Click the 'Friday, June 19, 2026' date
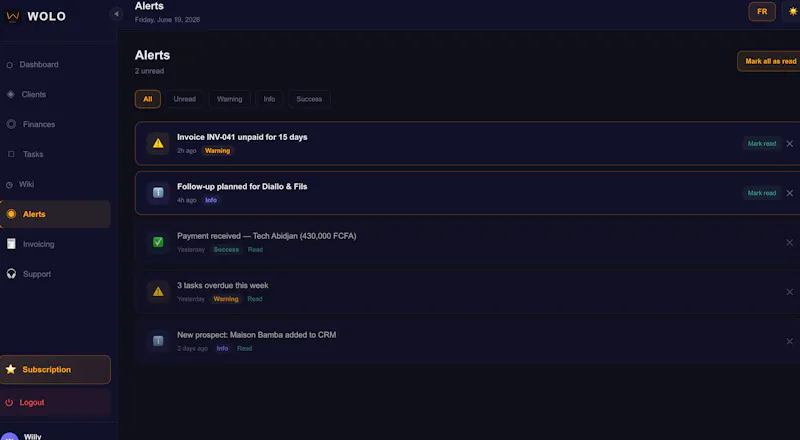 pos(167,20)
